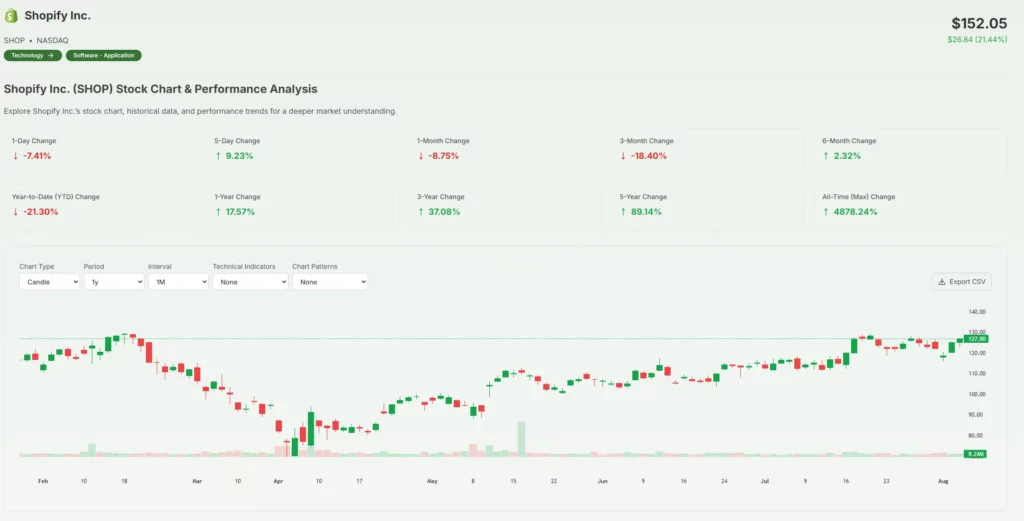Click the Feb label on the time axis

click(x=43, y=481)
